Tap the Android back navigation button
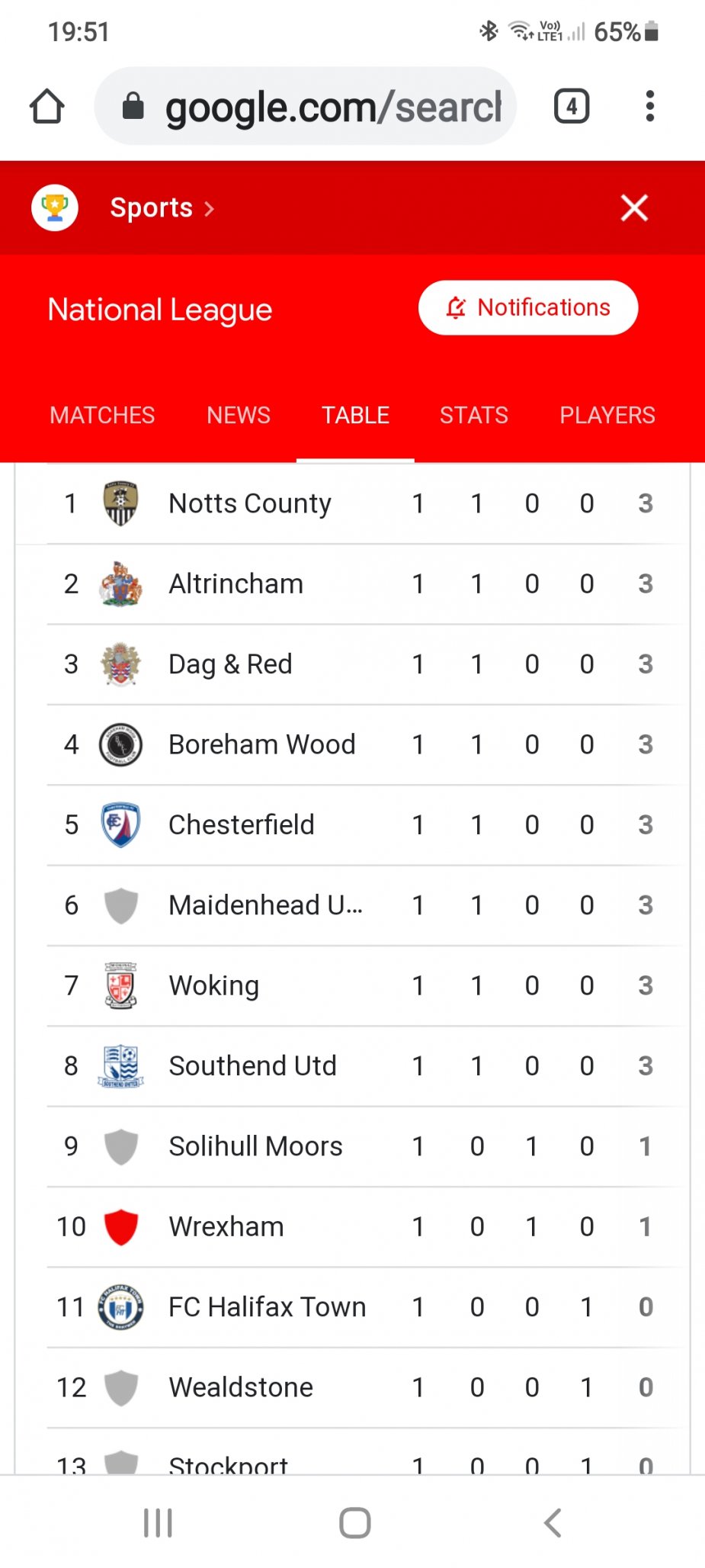 coord(553,1523)
